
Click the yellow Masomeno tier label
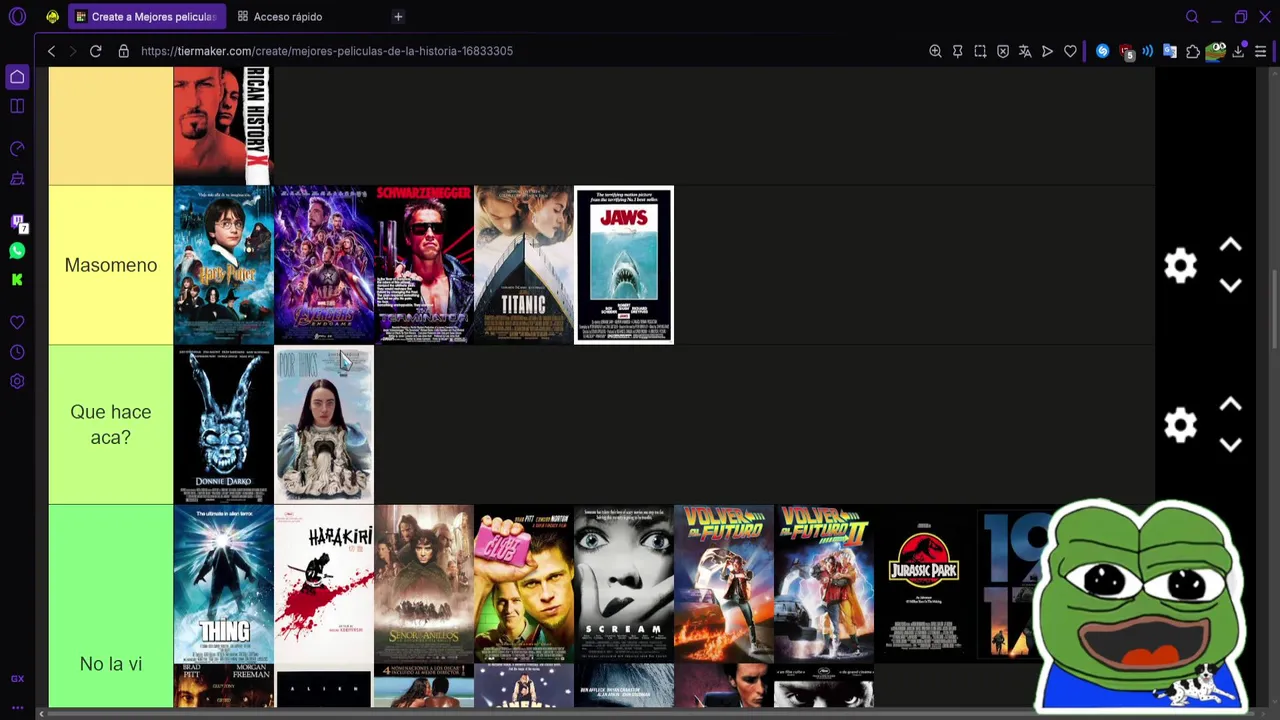click(x=111, y=265)
